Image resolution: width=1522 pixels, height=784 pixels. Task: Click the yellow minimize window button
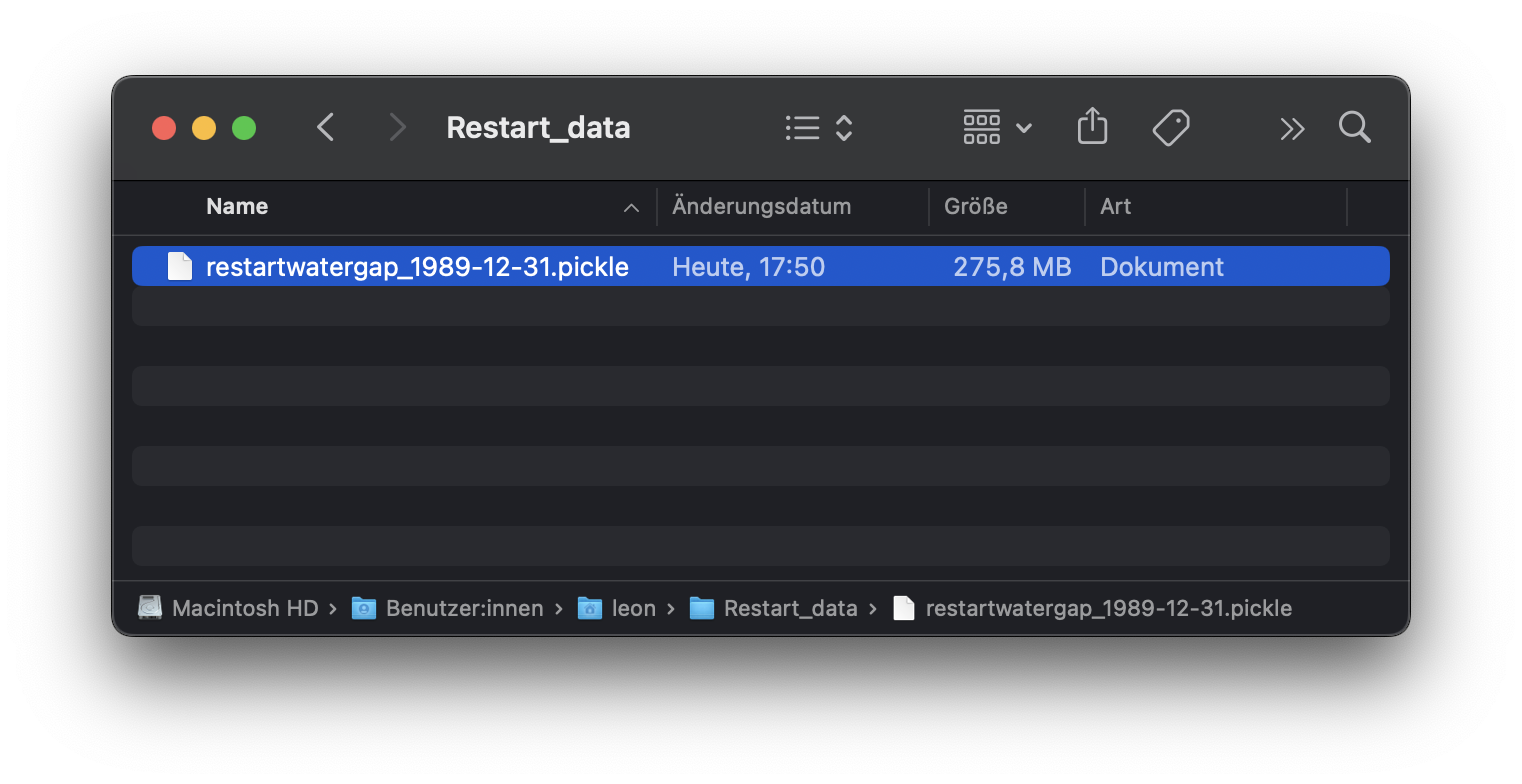204,128
